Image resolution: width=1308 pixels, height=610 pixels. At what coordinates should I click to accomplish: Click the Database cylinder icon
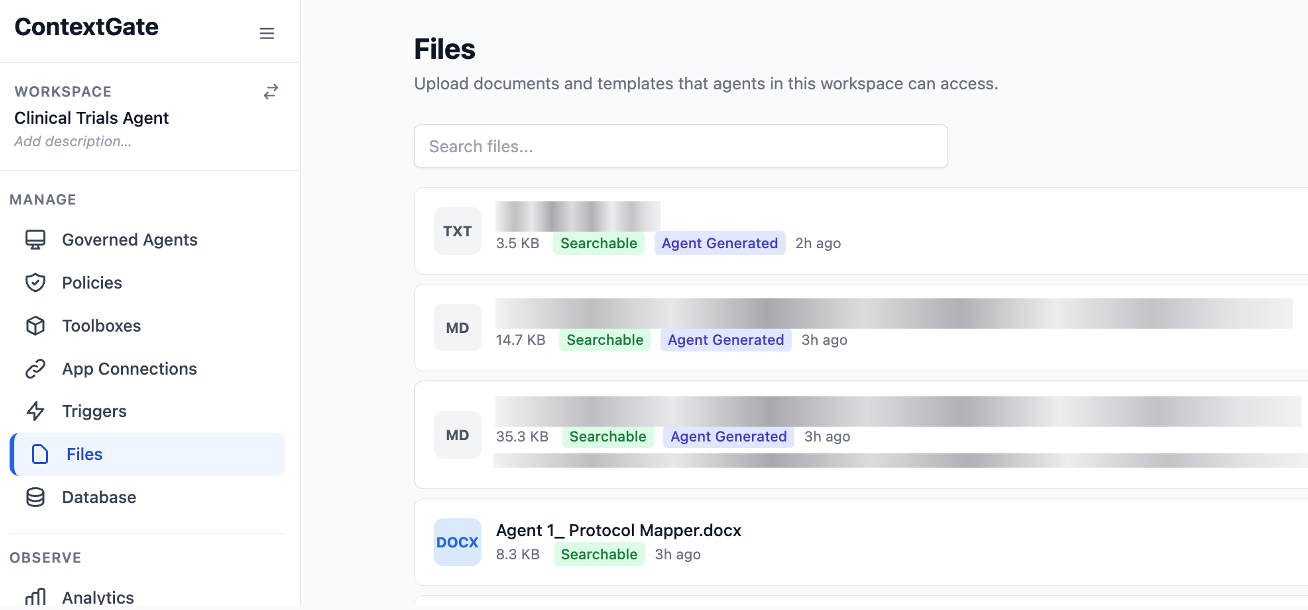pos(36,497)
